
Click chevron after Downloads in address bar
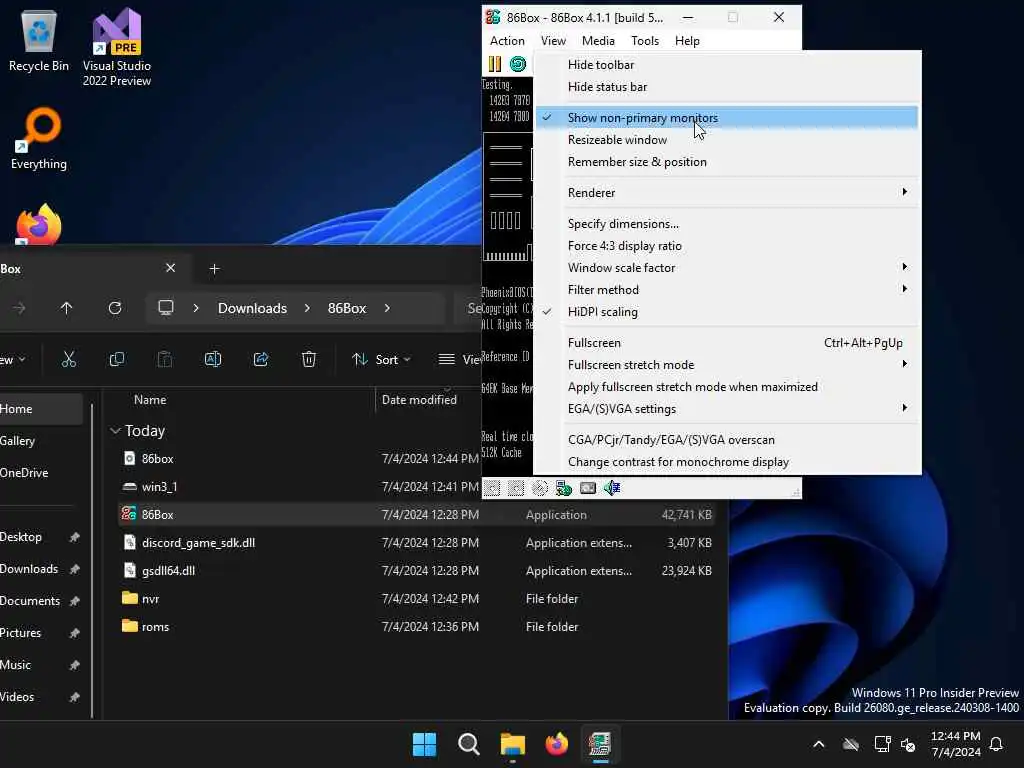[307, 308]
